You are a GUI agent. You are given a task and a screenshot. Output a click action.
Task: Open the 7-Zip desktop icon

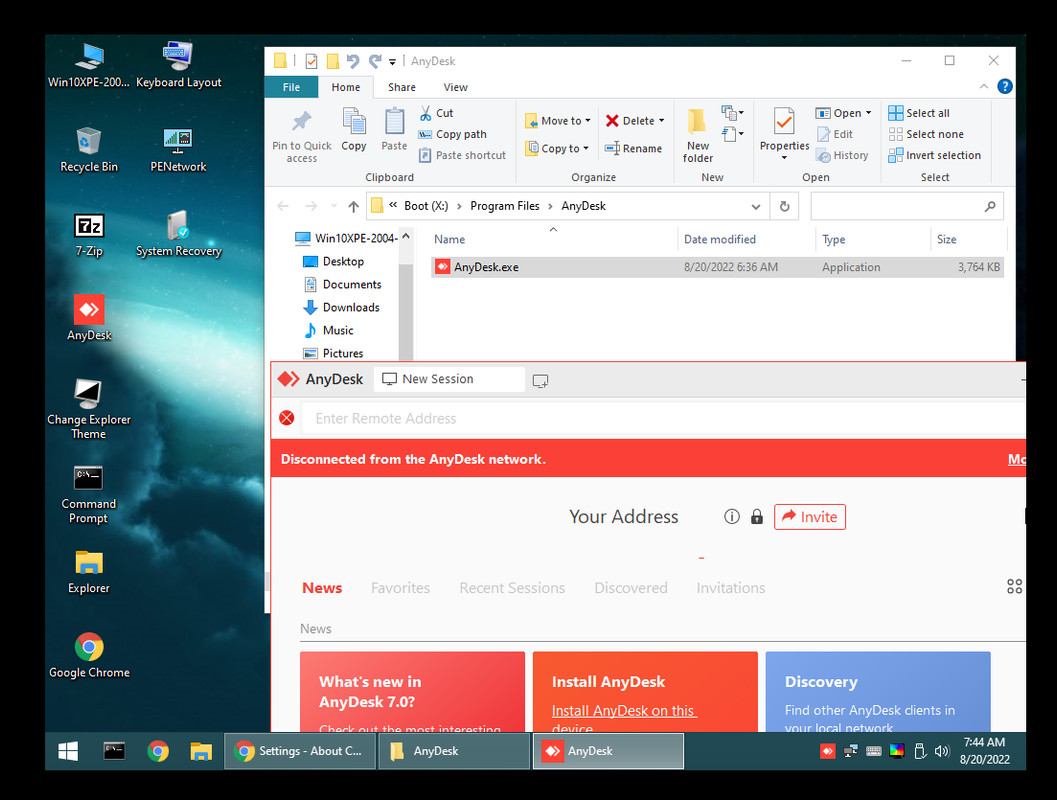pos(89,234)
